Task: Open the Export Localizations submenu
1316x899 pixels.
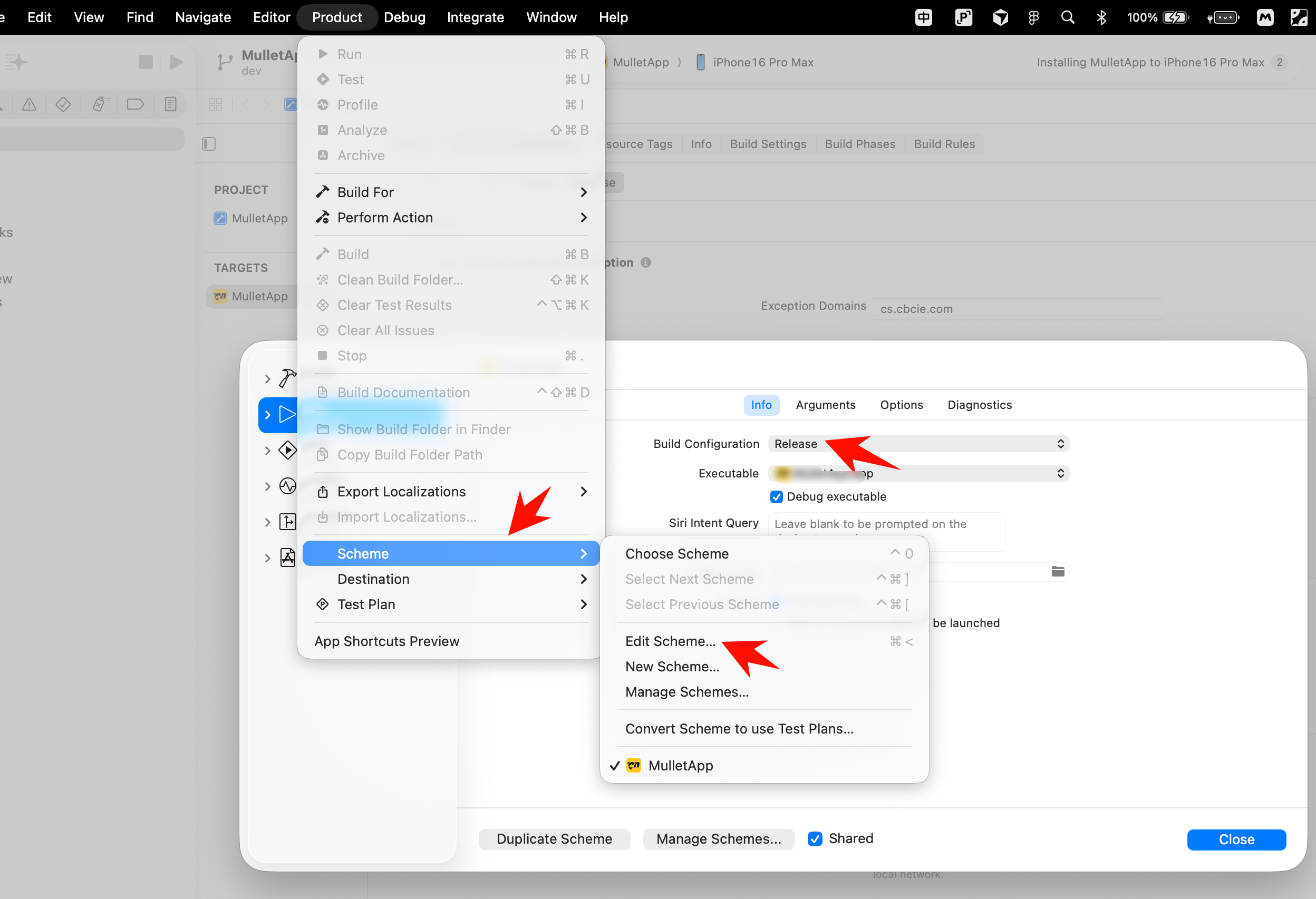Action: [x=451, y=491]
